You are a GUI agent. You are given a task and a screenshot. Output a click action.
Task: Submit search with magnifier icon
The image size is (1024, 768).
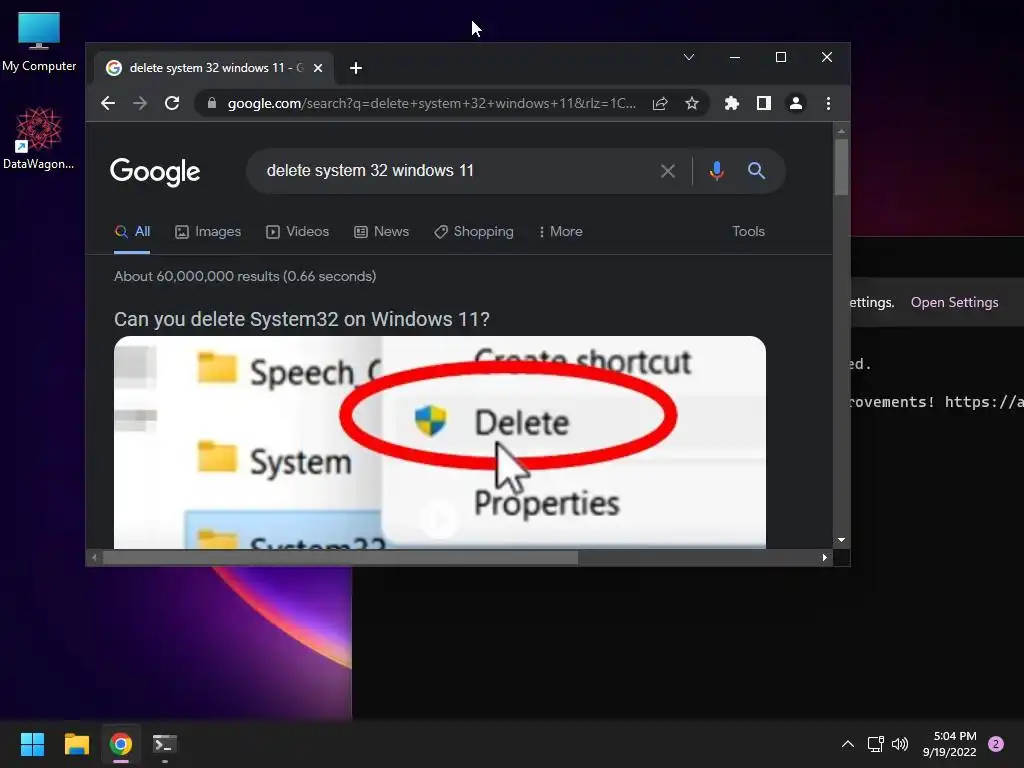756,171
